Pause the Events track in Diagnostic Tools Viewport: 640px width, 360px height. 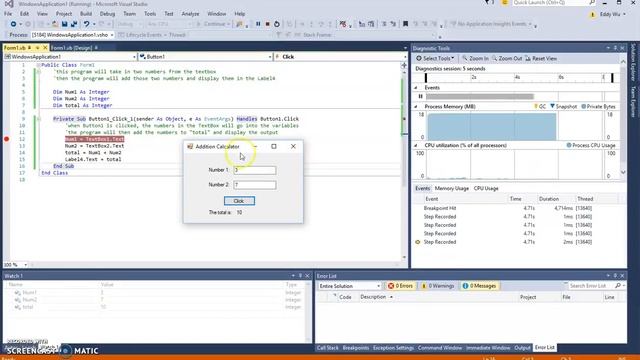(420, 96)
